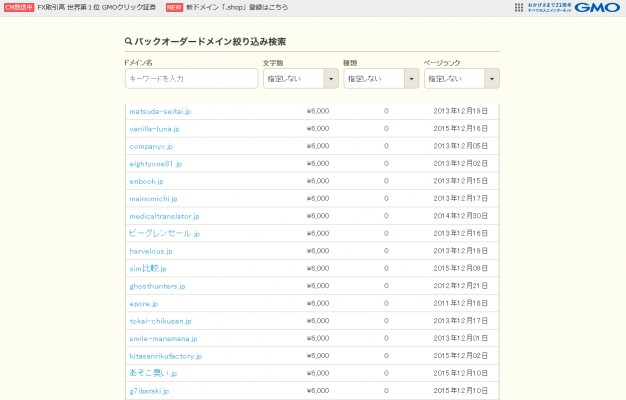The image size is (626, 400).
Task: Click the page rank 0 in smile-manamana.jp row
Action: coord(386,338)
